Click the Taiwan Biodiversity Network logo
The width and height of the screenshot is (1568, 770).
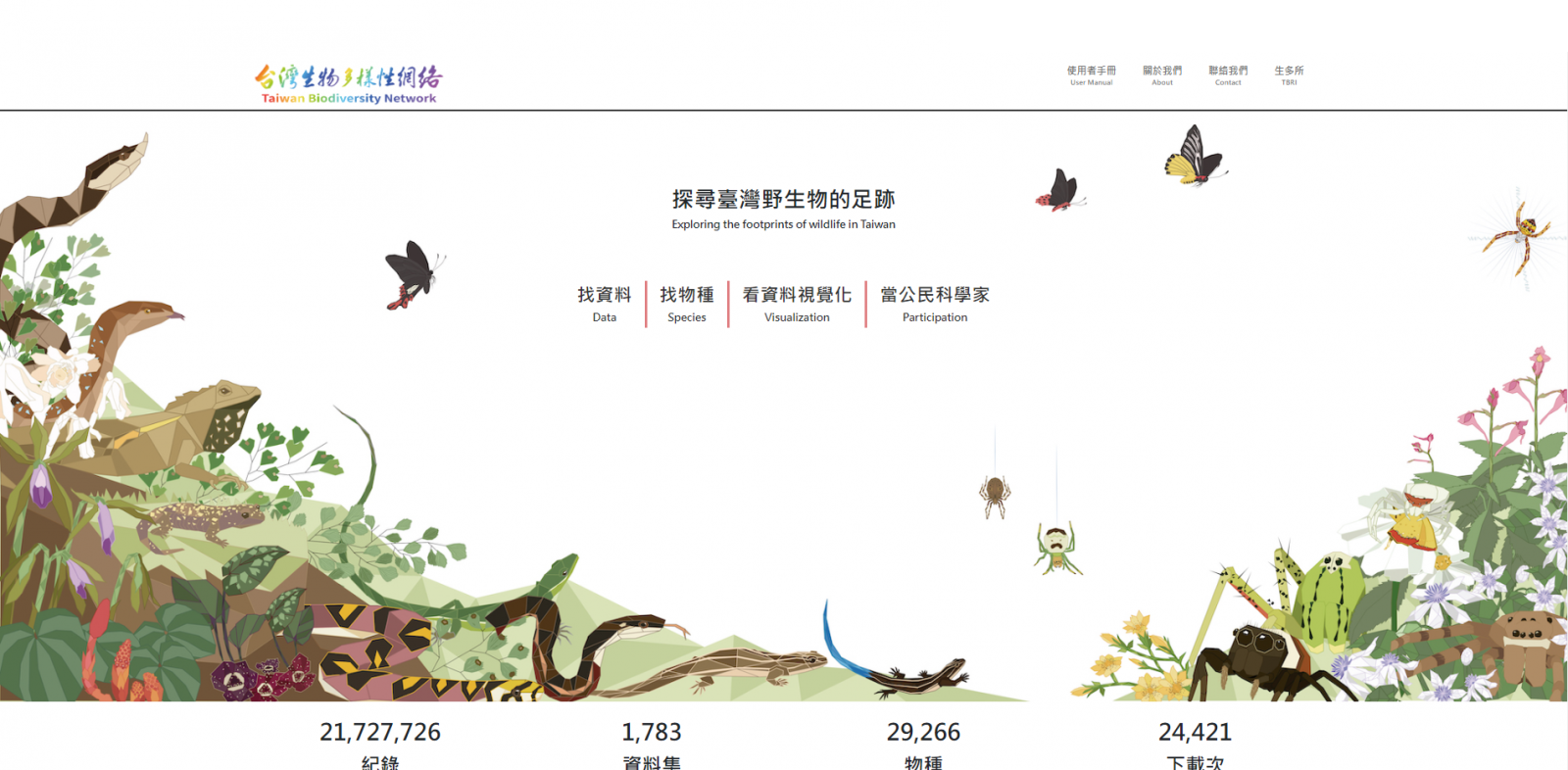tap(348, 85)
